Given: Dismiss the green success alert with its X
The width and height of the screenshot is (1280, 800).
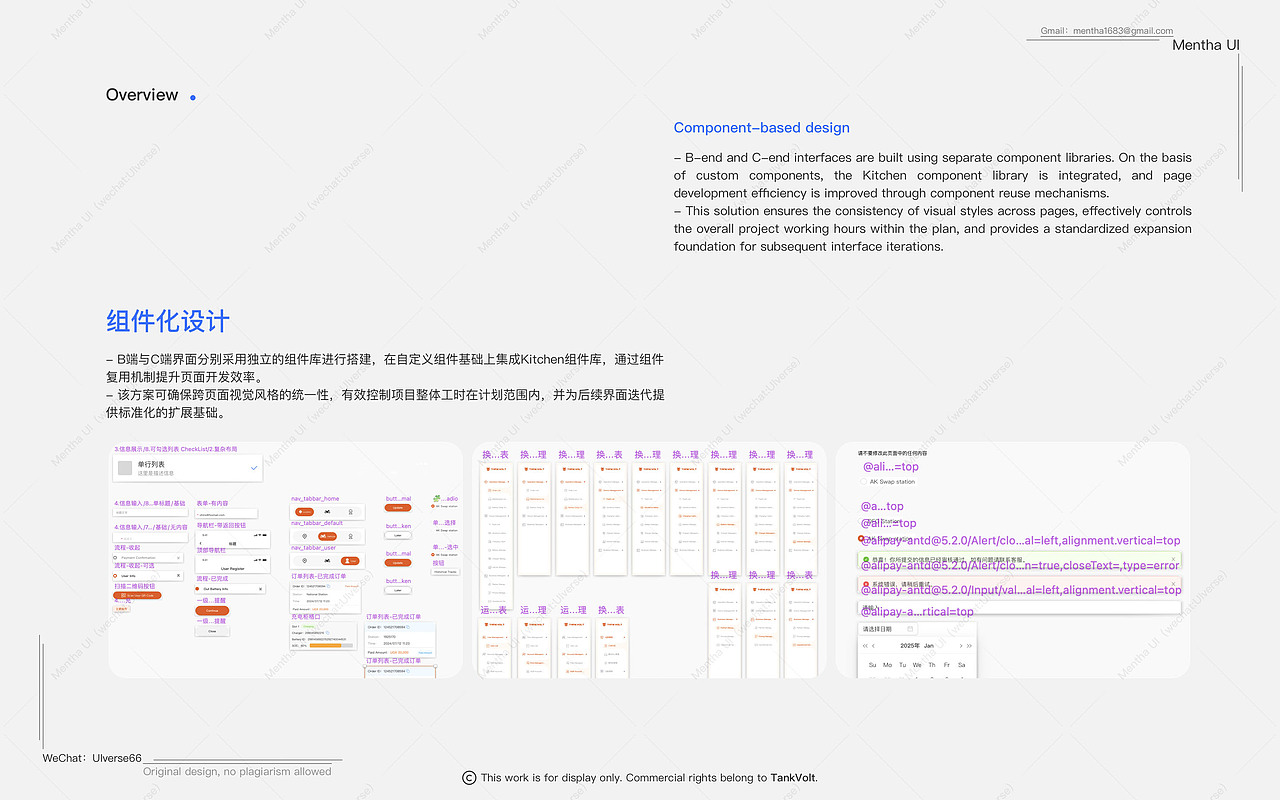Looking at the screenshot, I should 1173,559.
